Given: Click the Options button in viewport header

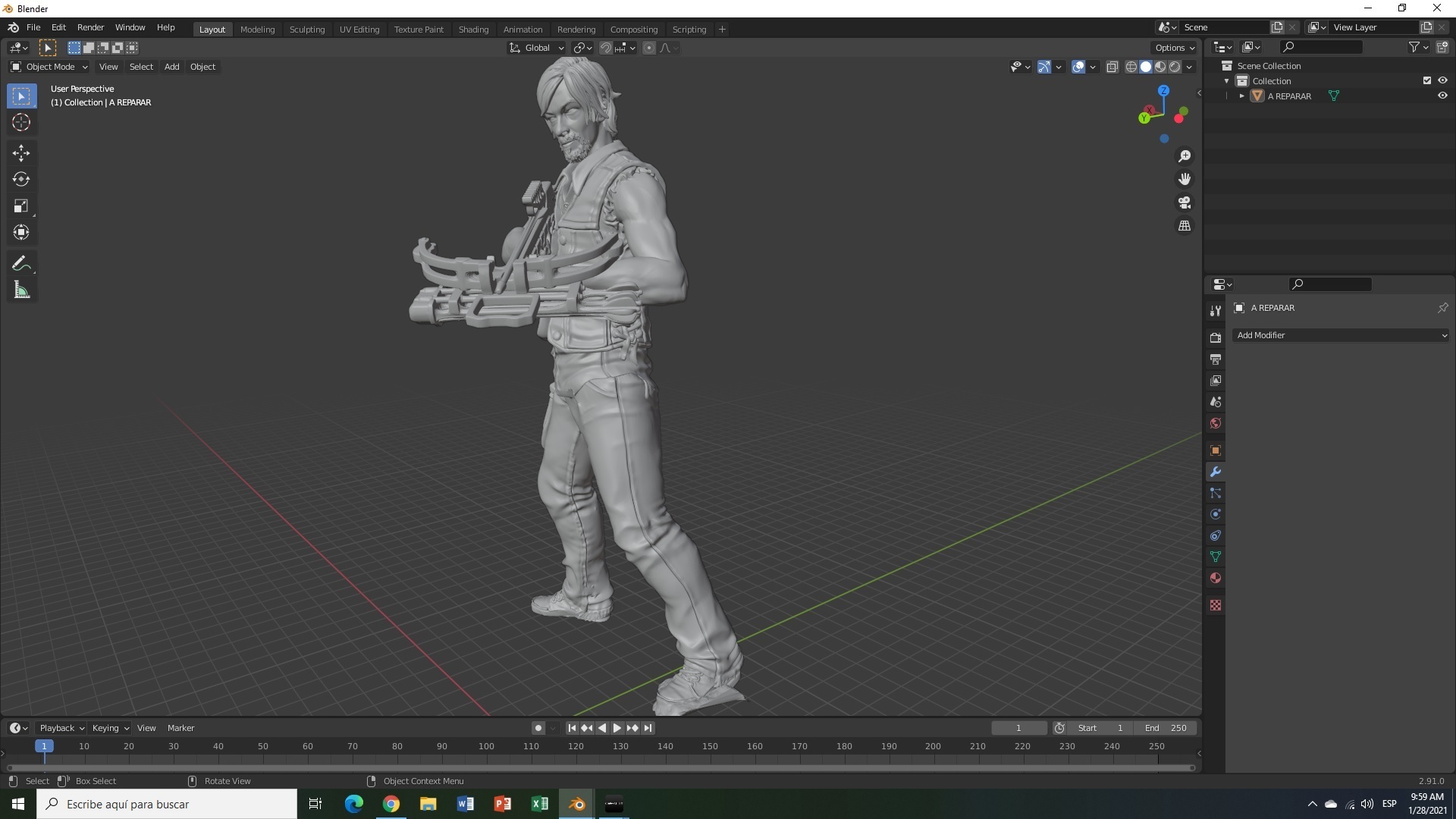Looking at the screenshot, I should coord(1173,47).
